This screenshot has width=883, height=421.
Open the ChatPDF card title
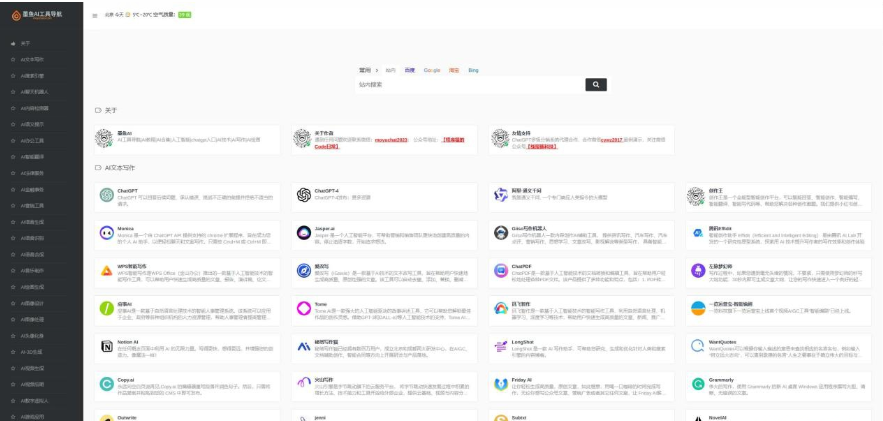click(x=521, y=266)
